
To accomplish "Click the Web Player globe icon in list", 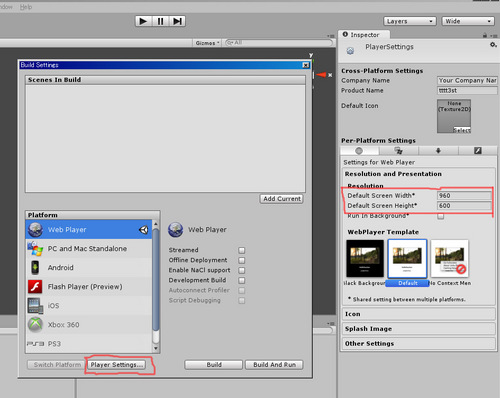I will click(35, 229).
